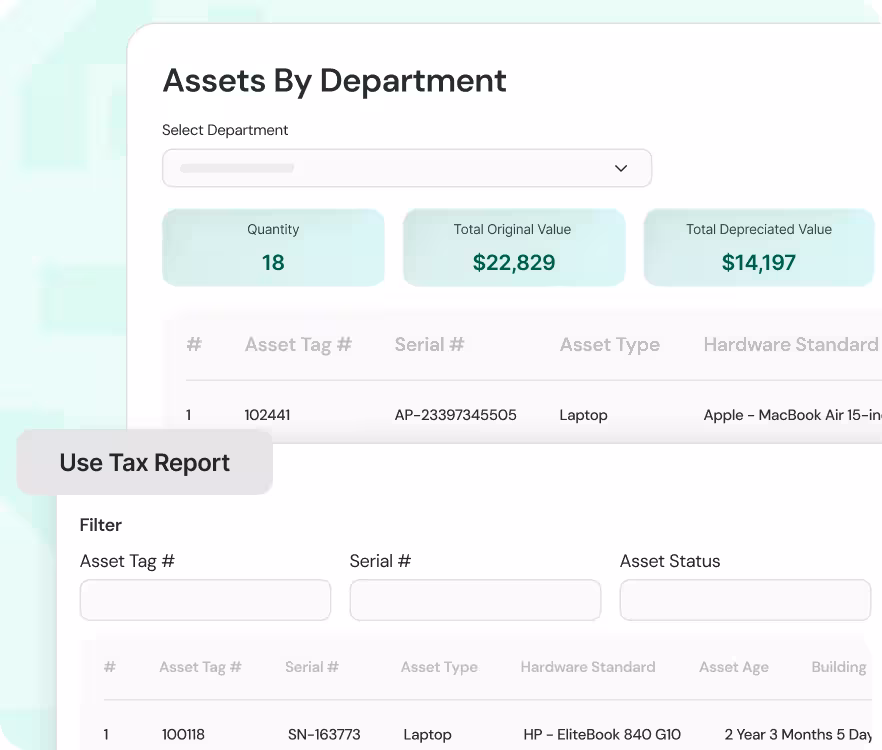Click the Assets By Department heading
Screen dimensions: 882x750
tap(334, 81)
